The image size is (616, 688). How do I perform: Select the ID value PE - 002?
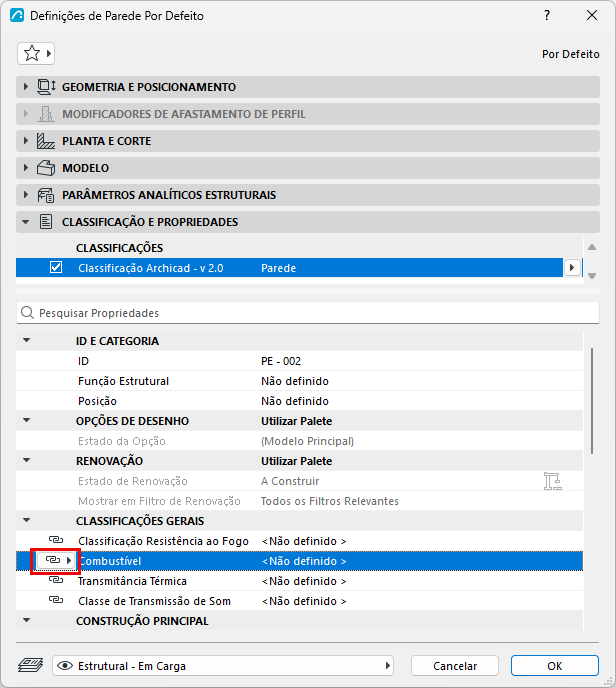281,361
